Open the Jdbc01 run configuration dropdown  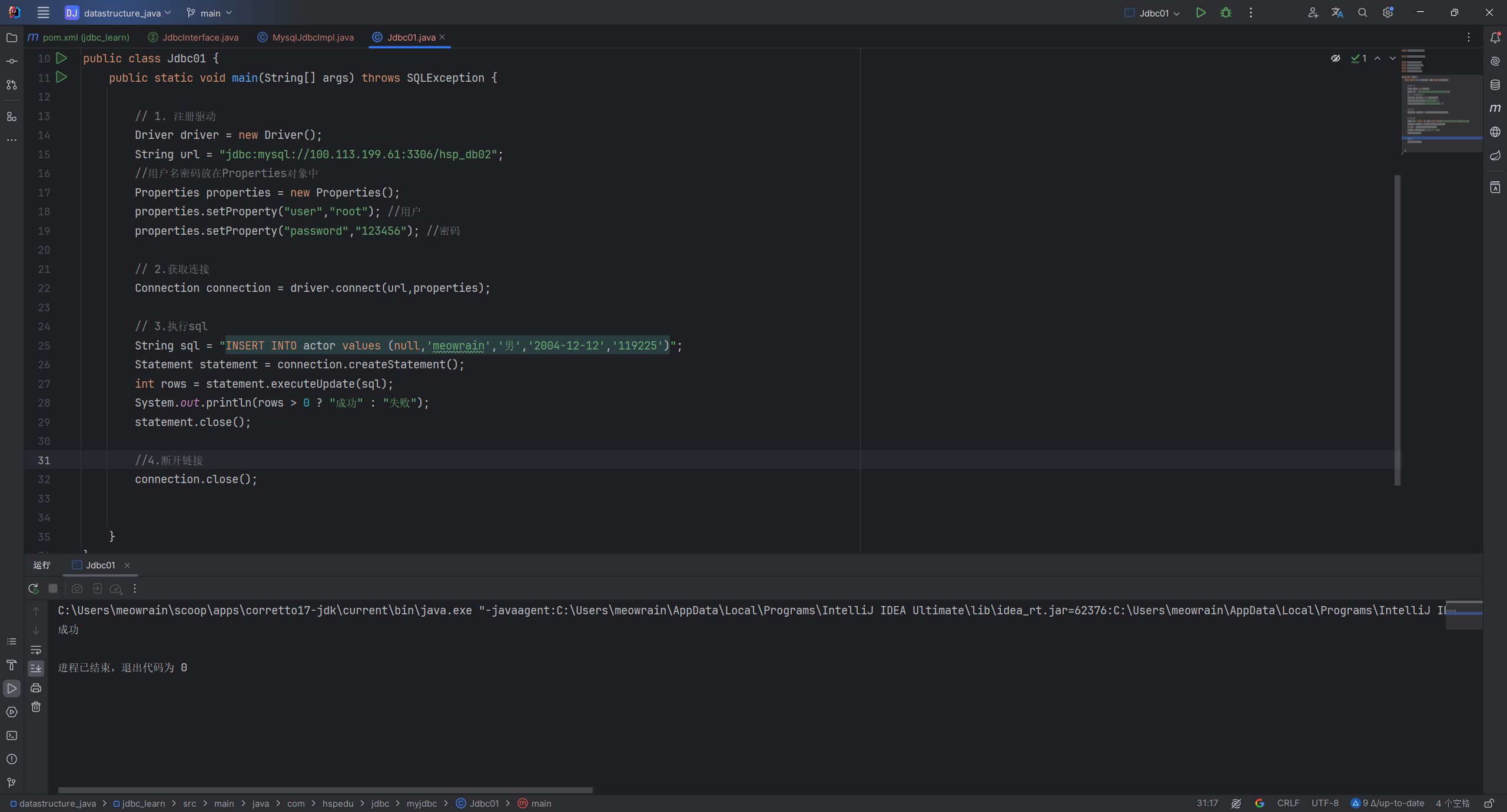pyautogui.click(x=1153, y=13)
